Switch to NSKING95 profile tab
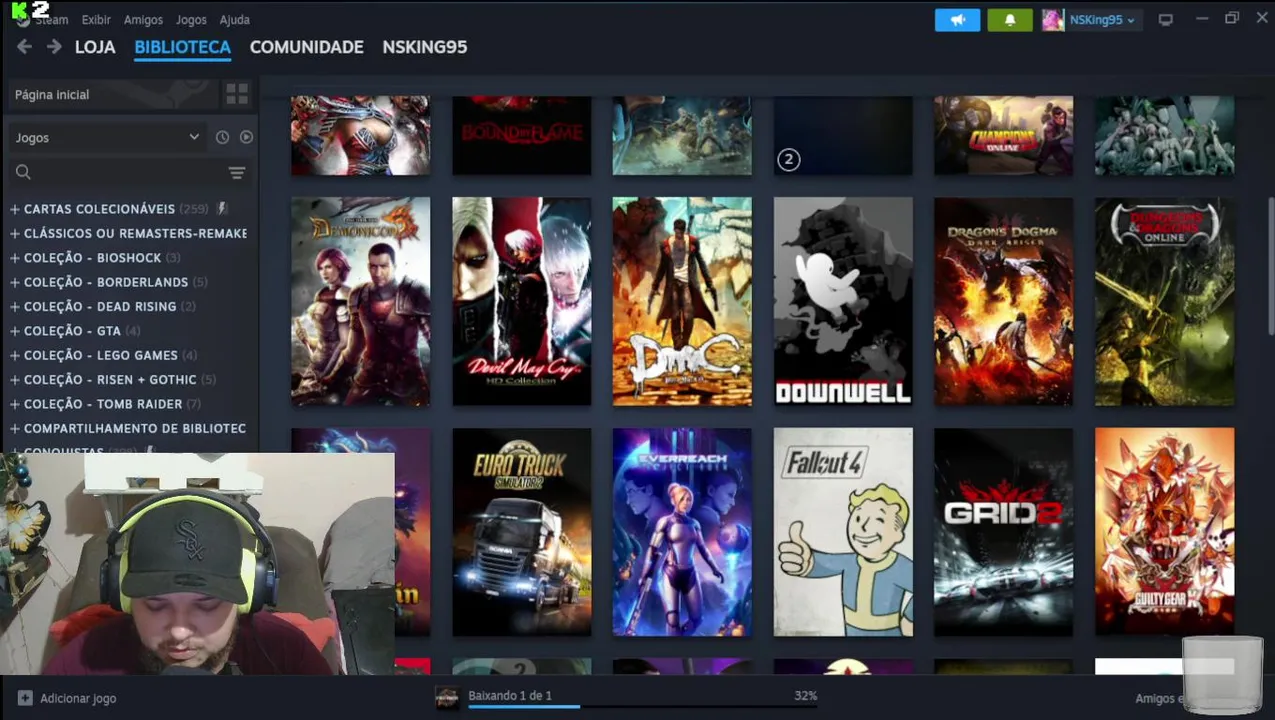The height and width of the screenshot is (720, 1275). pos(424,47)
